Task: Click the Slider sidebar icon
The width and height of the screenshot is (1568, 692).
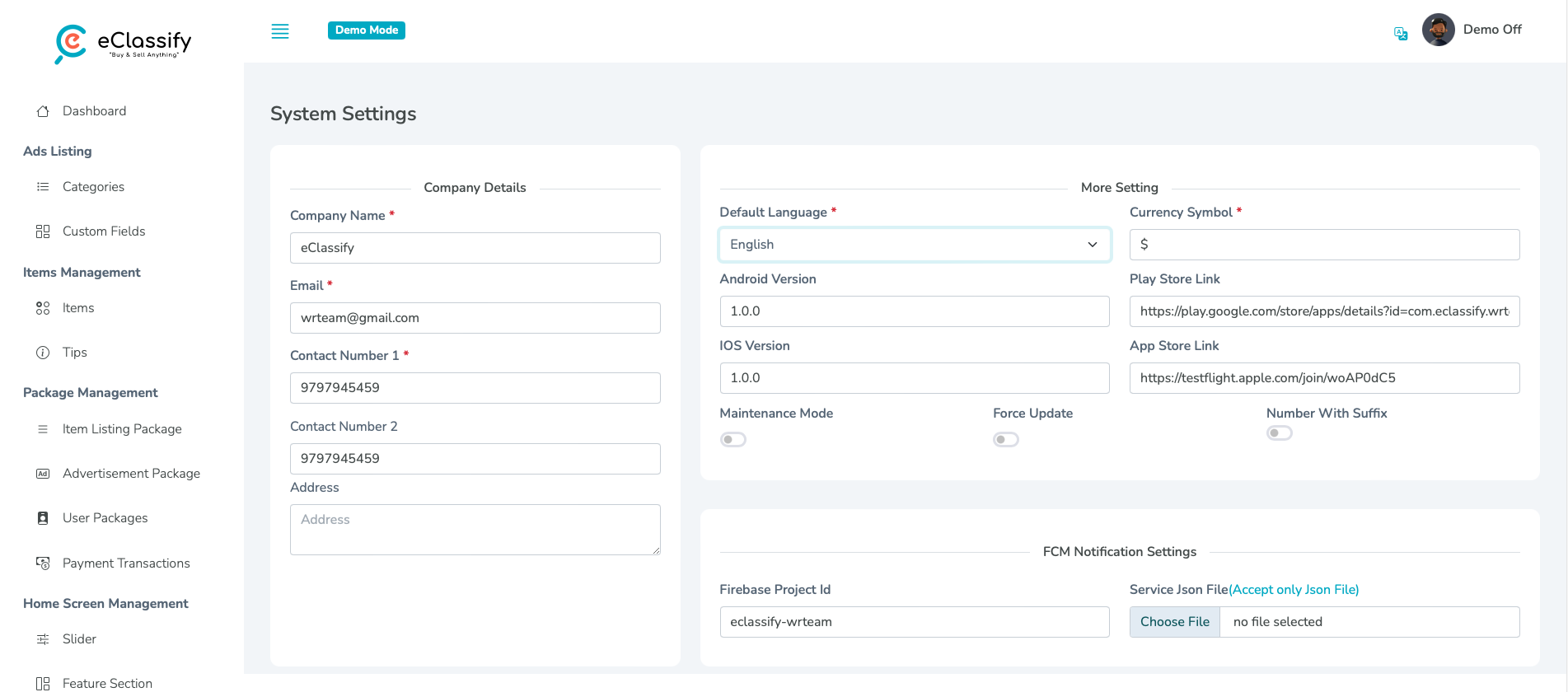Action: [x=43, y=639]
